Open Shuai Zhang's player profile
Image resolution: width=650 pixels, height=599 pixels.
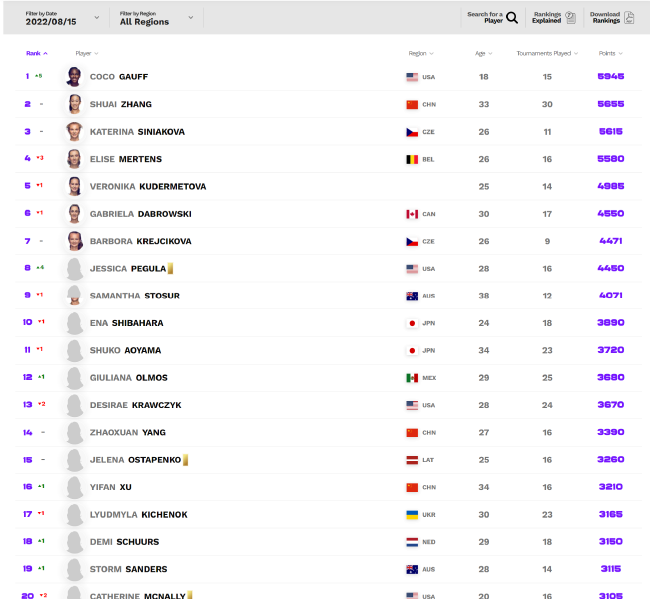tap(121, 104)
